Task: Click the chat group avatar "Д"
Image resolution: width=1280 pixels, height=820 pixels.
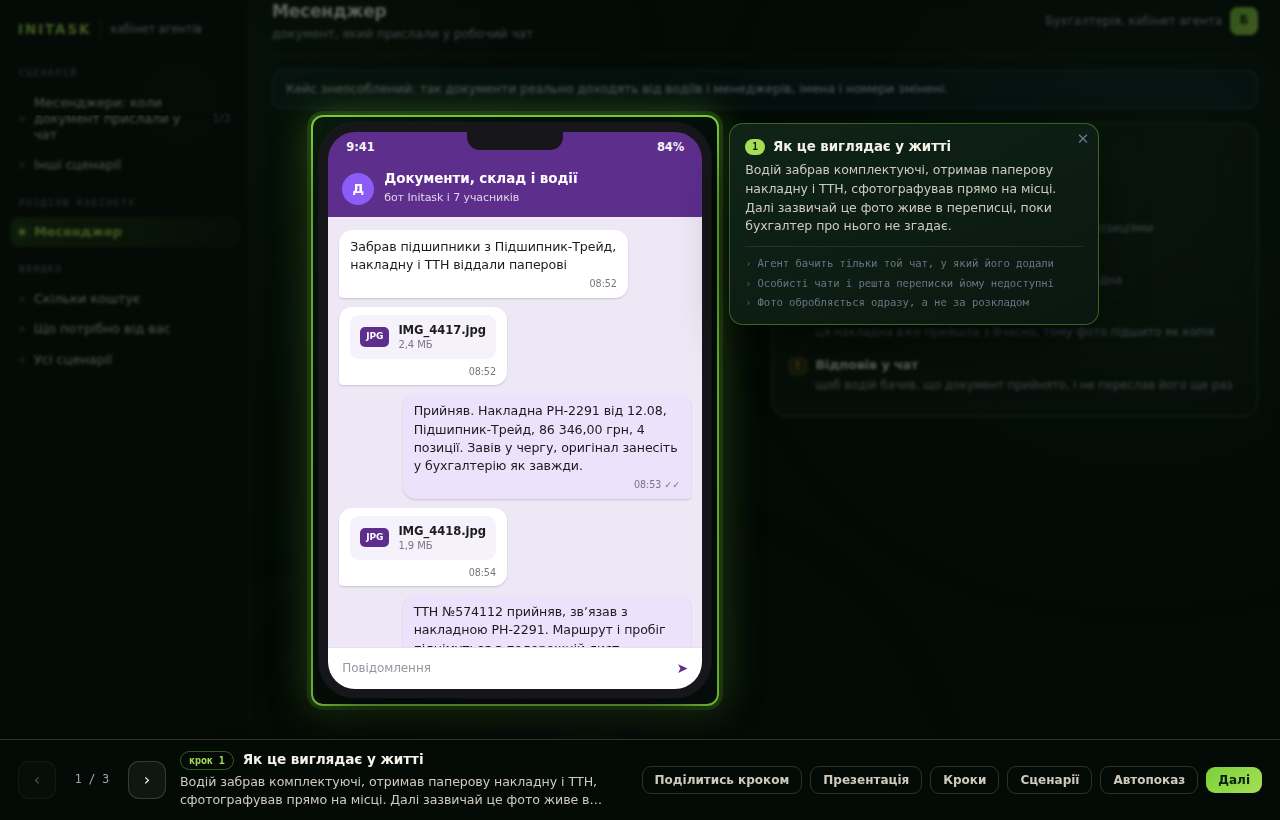Action: click(358, 189)
